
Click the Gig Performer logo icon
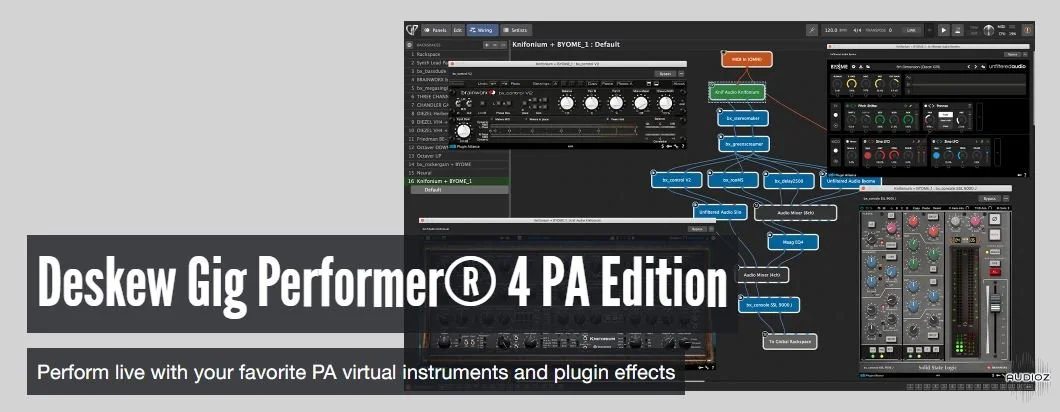coord(412,30)
